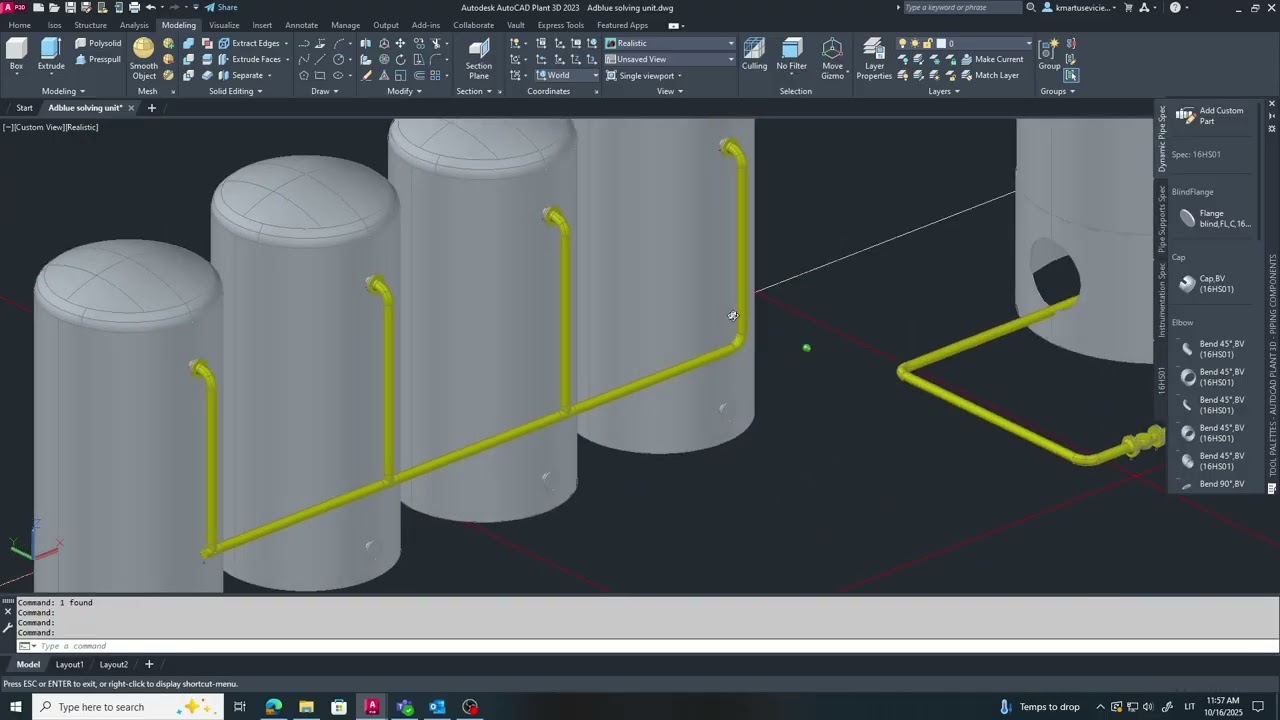Image resolution: width=1280 pixels, height=720 pixels.
Task: Select the first Bend 45°,BV elbow
Action: coord(1211,349)
